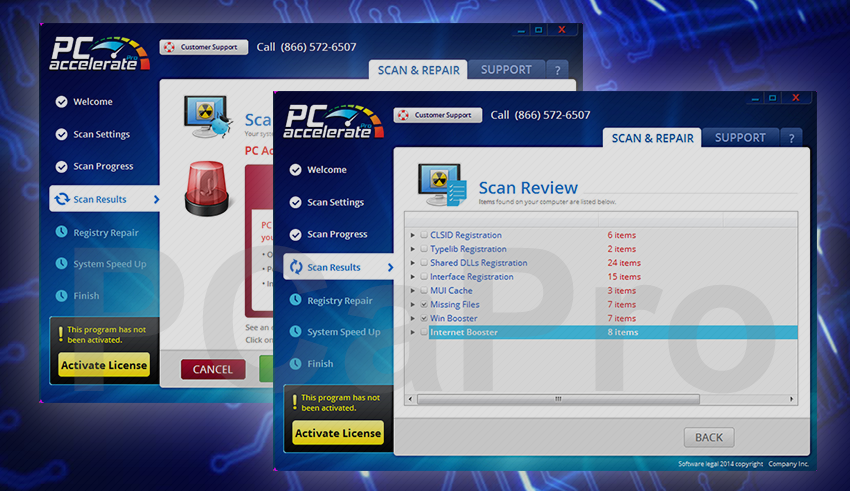Expand the Typelib Registration row
Viewport: 850px width, 491px height.
pyautogui.click(x=413, y=249)
